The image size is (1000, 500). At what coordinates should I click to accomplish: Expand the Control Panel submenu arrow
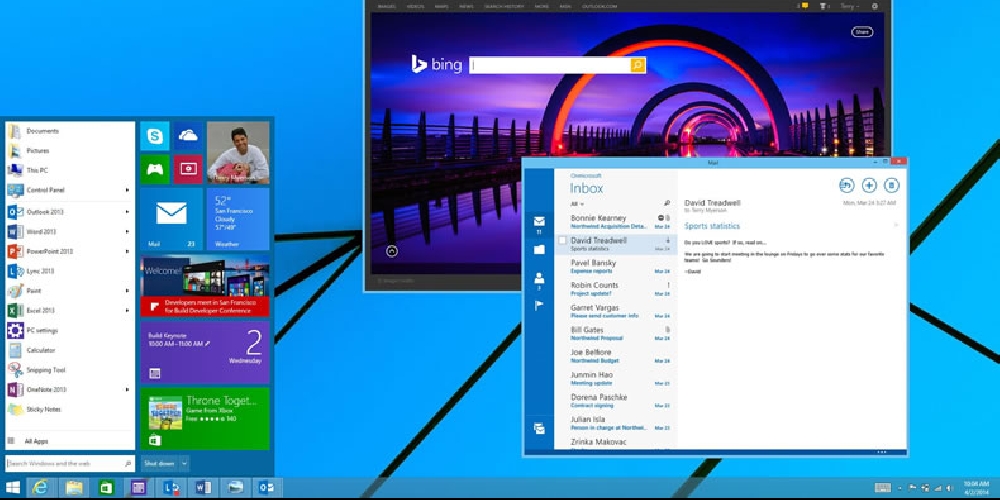(x=128, y=190)
